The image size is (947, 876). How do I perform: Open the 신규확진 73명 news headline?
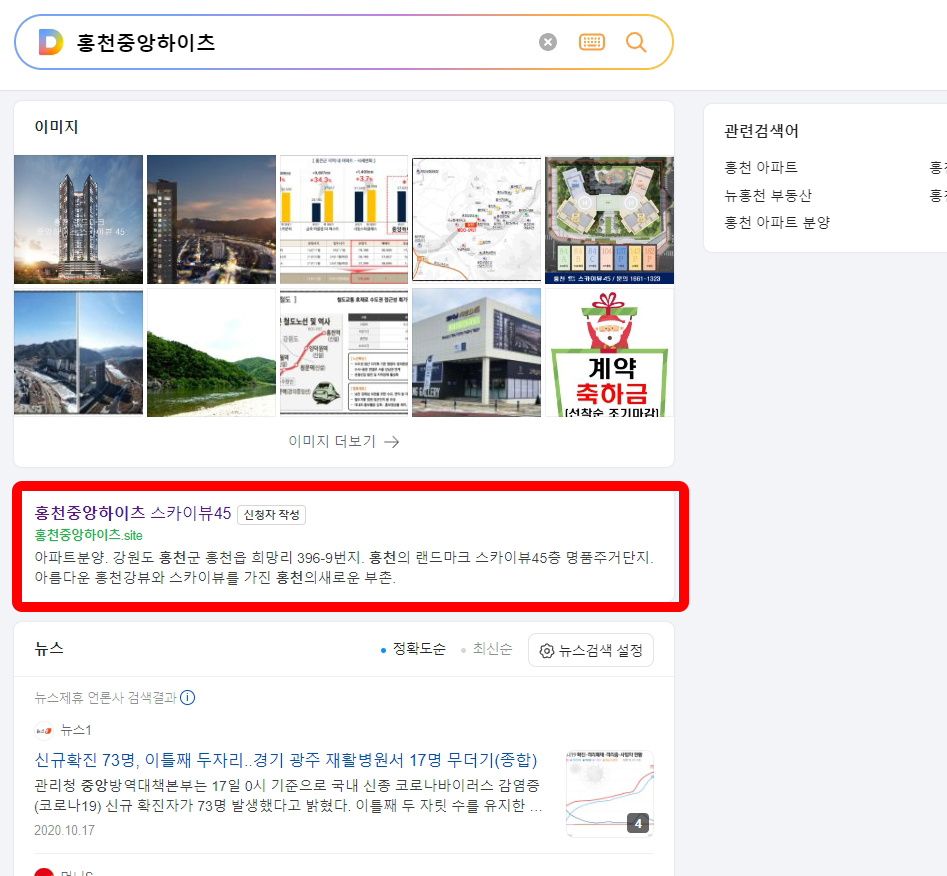coord(286,760)
